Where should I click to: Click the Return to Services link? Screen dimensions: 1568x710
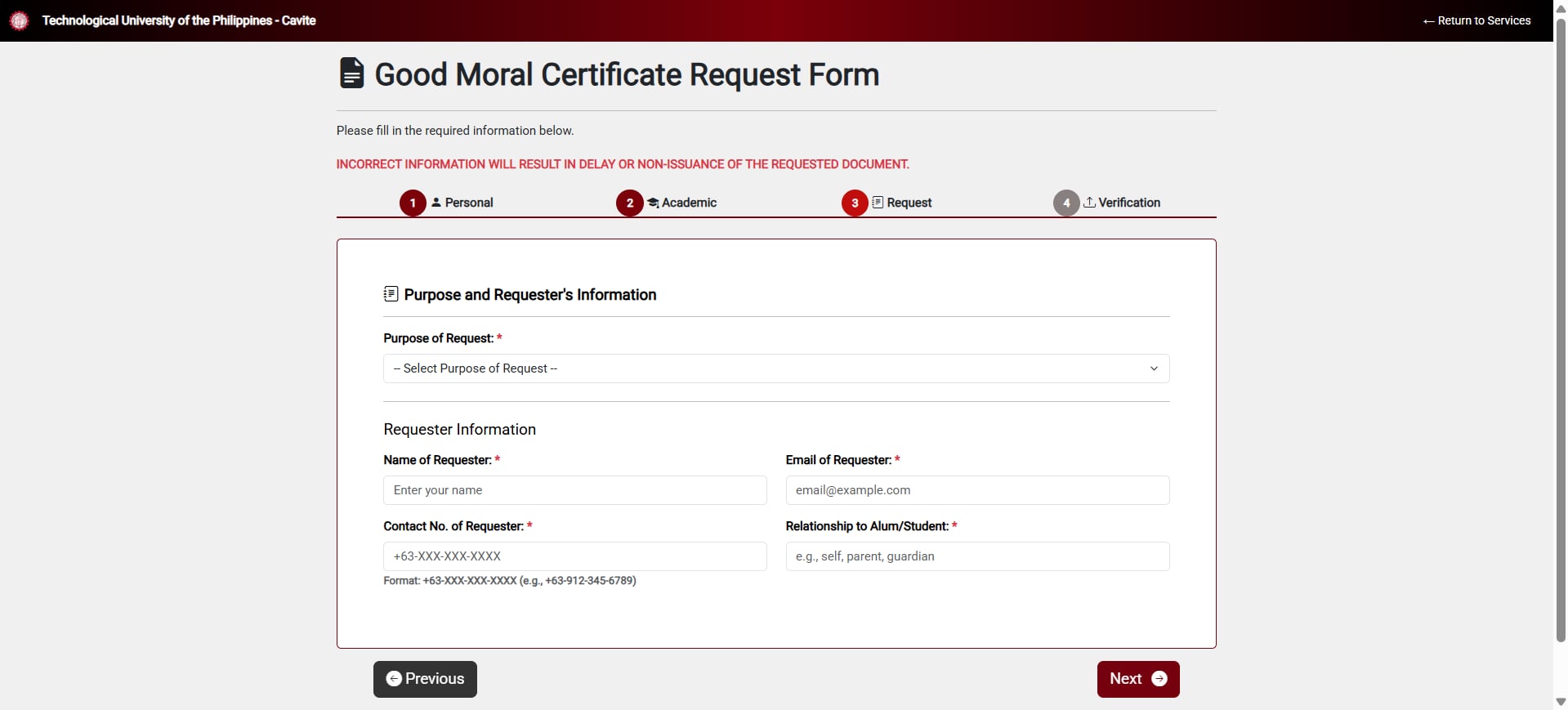(1476, 20)
